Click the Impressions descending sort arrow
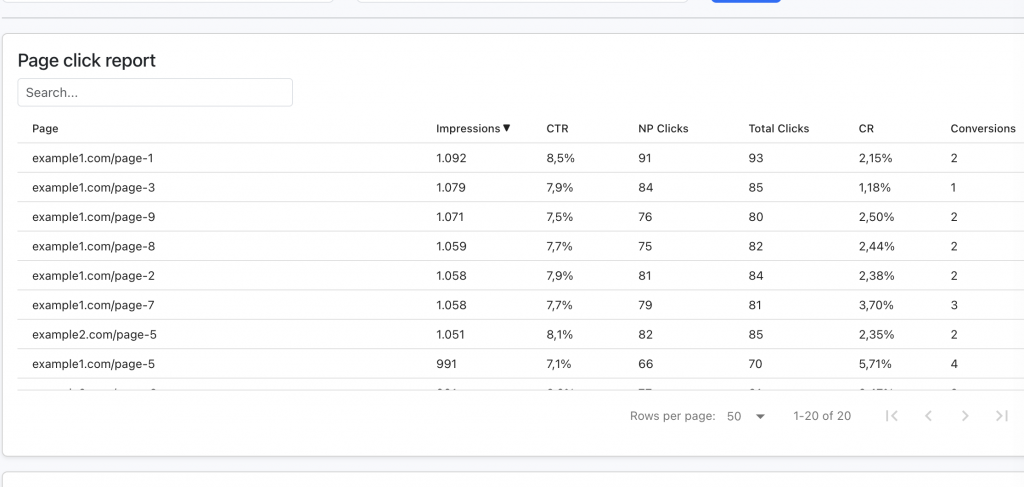Image resolution: width=1024 pixels, height=487 pixels. (507, 128)
